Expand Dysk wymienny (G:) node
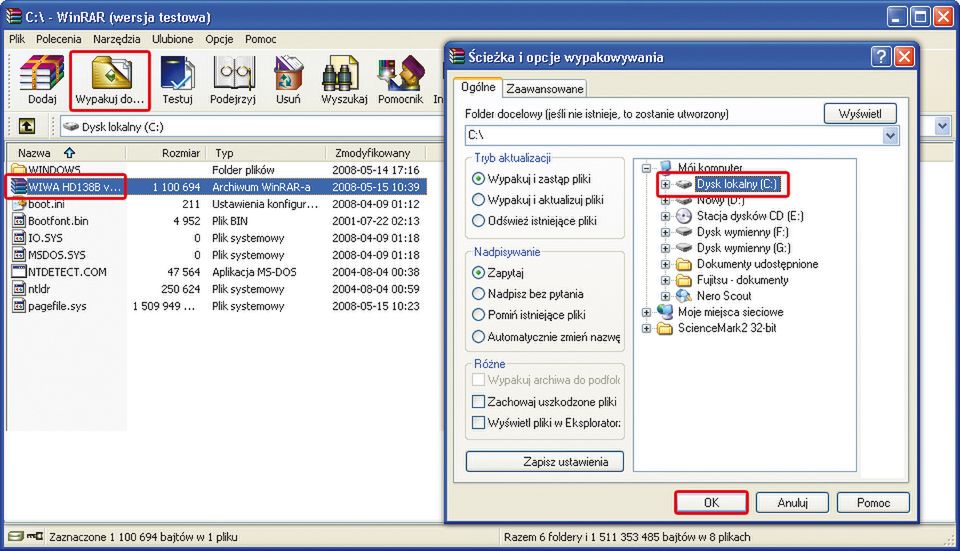 tap(666, 248)
